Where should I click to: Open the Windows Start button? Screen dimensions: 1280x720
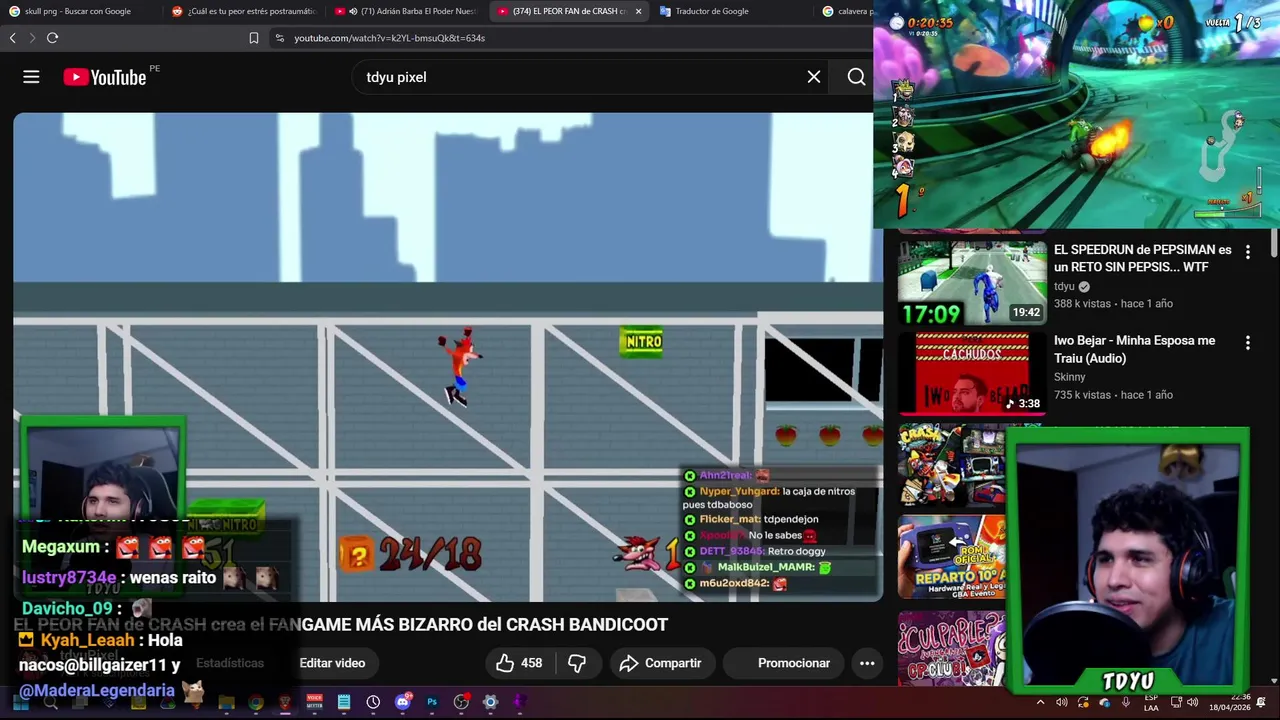coord(20,702)
